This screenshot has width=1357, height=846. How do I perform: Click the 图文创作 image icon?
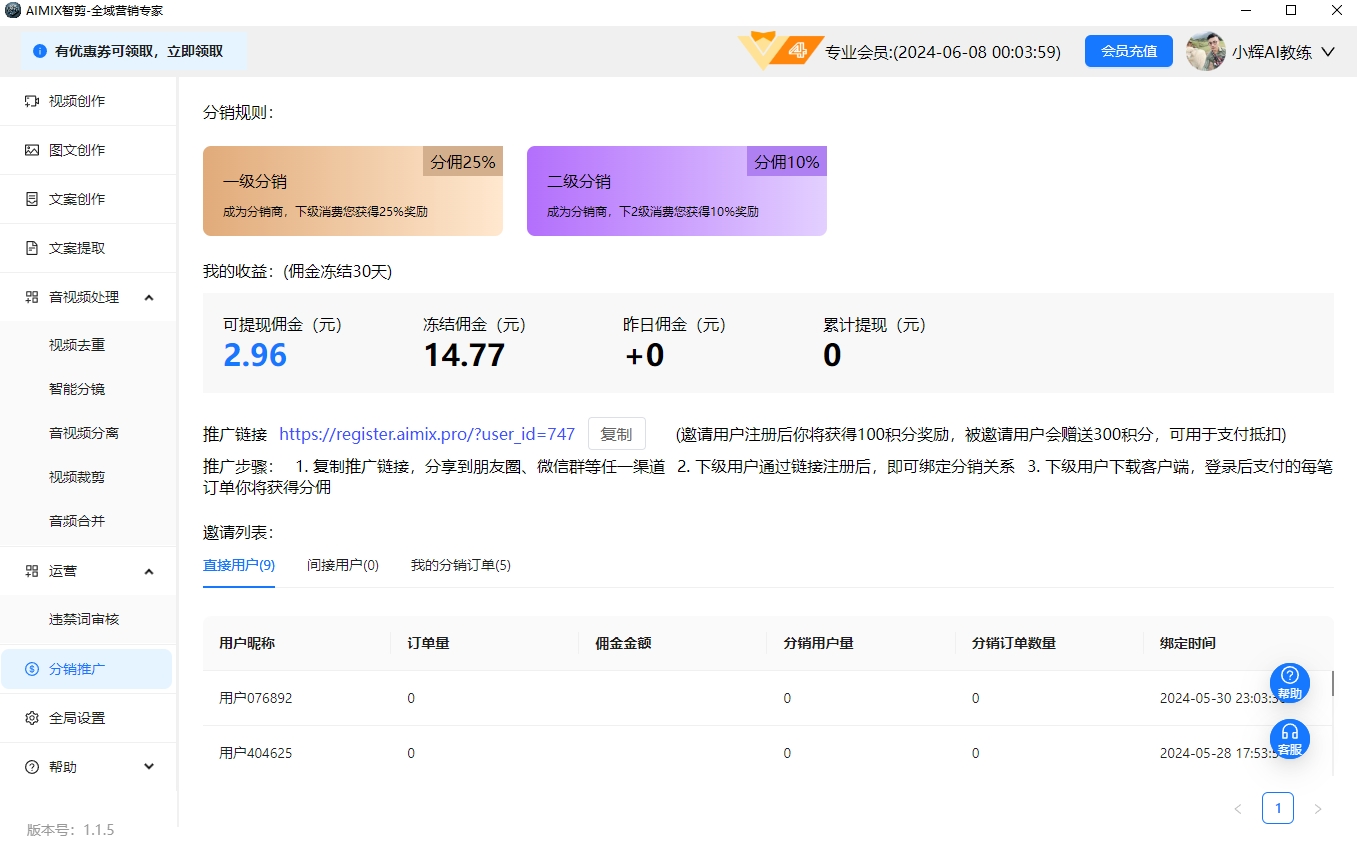click(32, 150)
